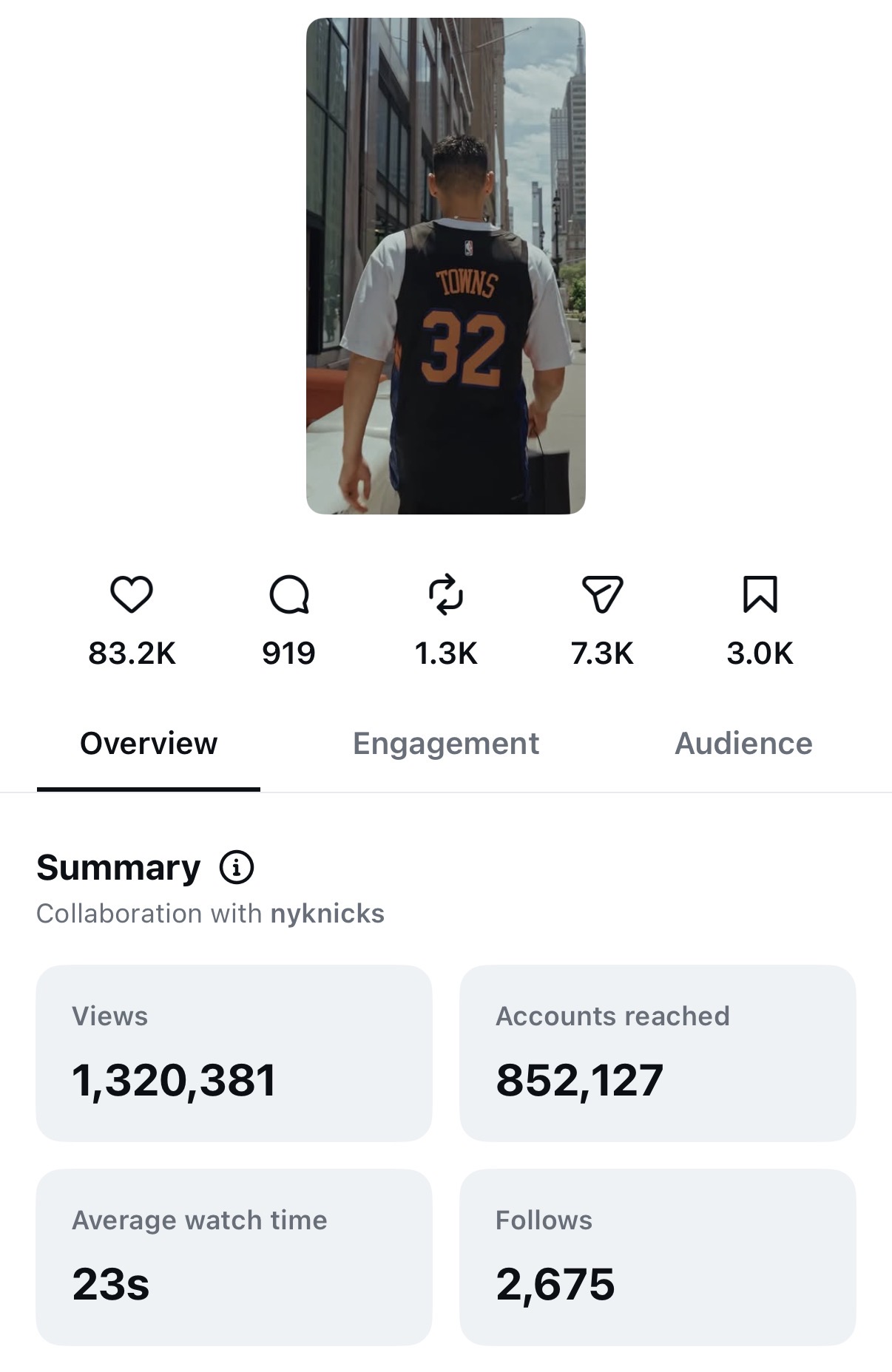Tap the paper plane shares icon
The width and height of the screenshot is (892, 1372).
pyautogui.click(x=603, y=594)
